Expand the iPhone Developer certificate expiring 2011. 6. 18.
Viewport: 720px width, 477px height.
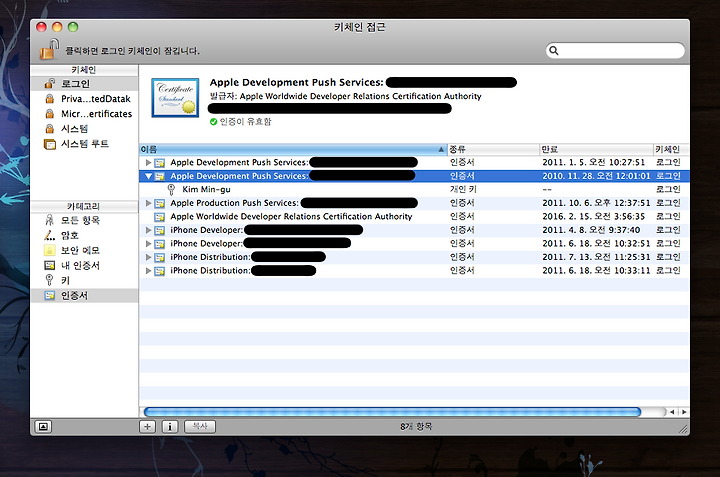coord(148,243)
